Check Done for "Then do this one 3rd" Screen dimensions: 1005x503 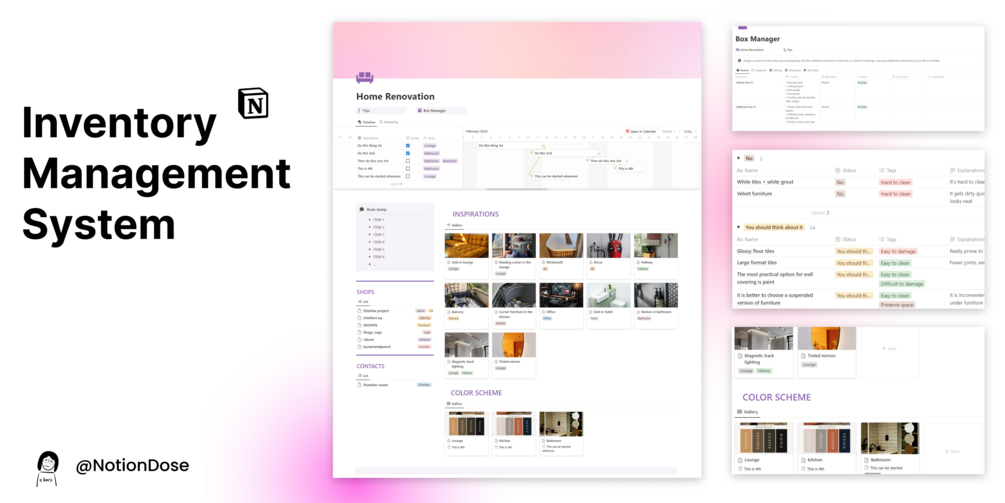point(408,161)
